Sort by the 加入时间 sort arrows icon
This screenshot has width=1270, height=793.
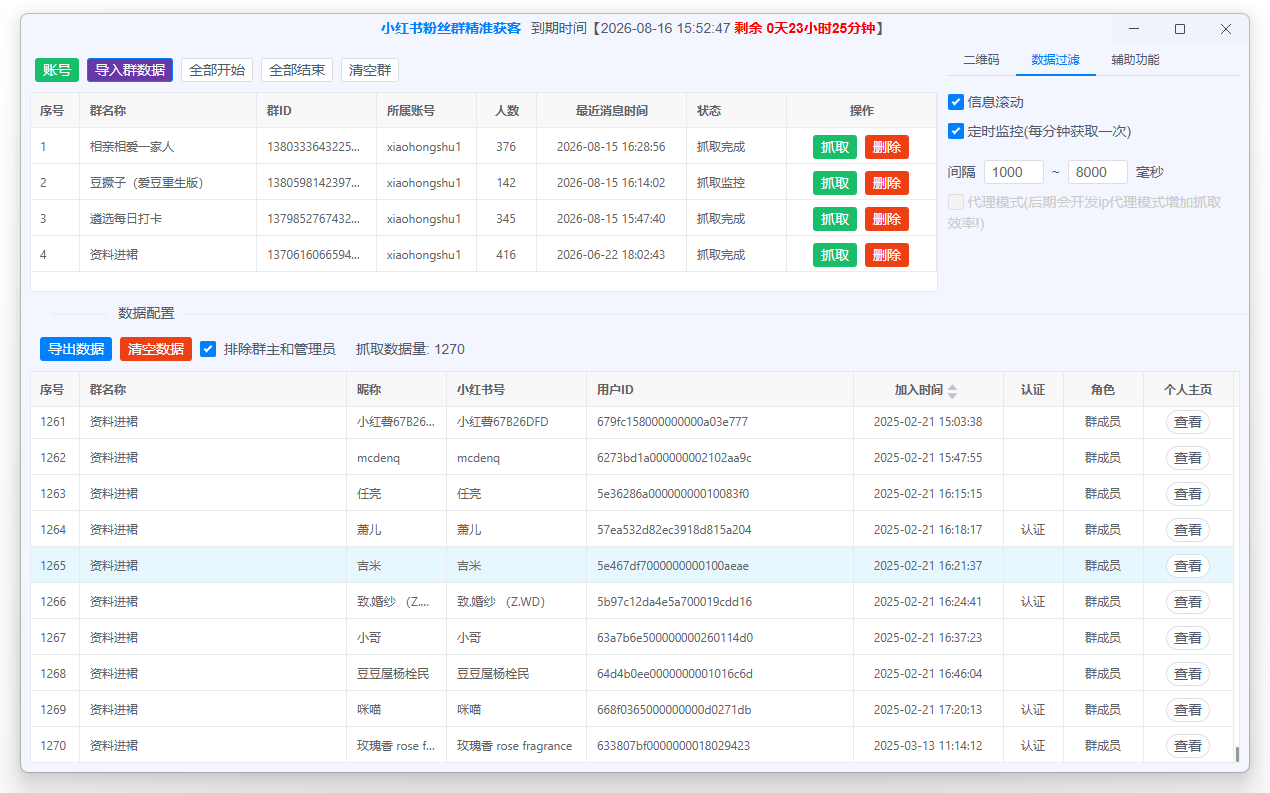pyautogui.click(x=952, y=390)
